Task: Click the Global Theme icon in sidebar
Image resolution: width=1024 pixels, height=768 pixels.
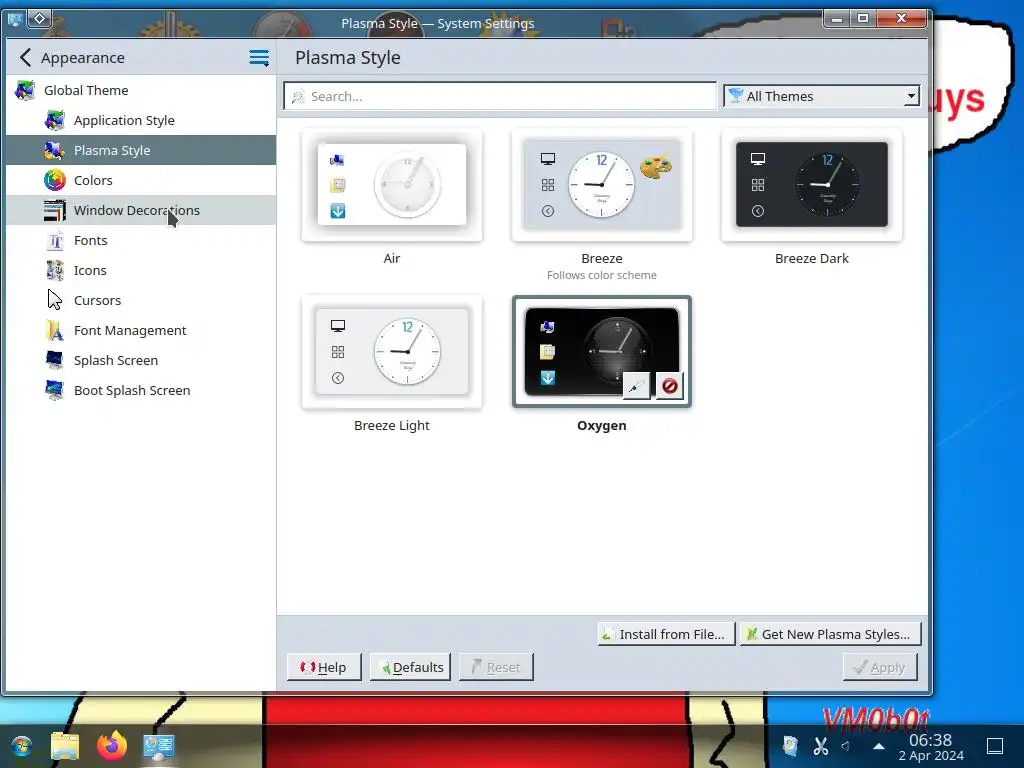Action: [x=25, y=90]
